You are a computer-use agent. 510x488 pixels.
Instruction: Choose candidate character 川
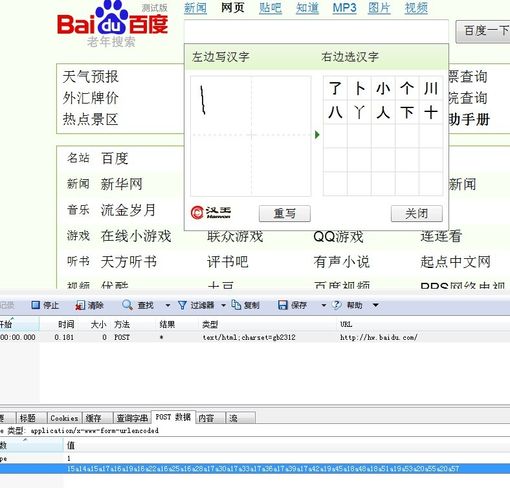[431, 89]
